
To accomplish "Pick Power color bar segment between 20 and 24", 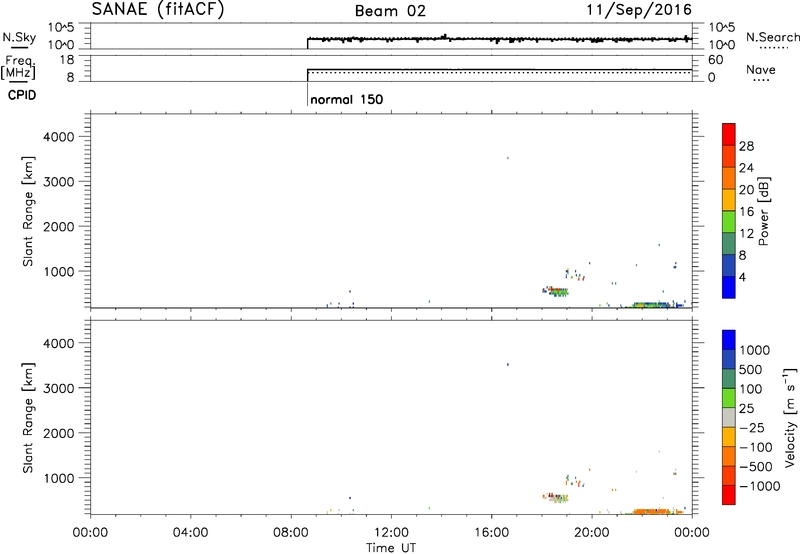I will coord(729,178).
